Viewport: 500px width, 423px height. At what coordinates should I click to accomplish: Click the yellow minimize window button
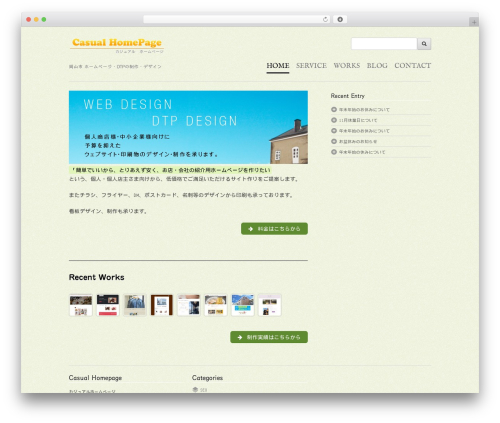(36, 20)
